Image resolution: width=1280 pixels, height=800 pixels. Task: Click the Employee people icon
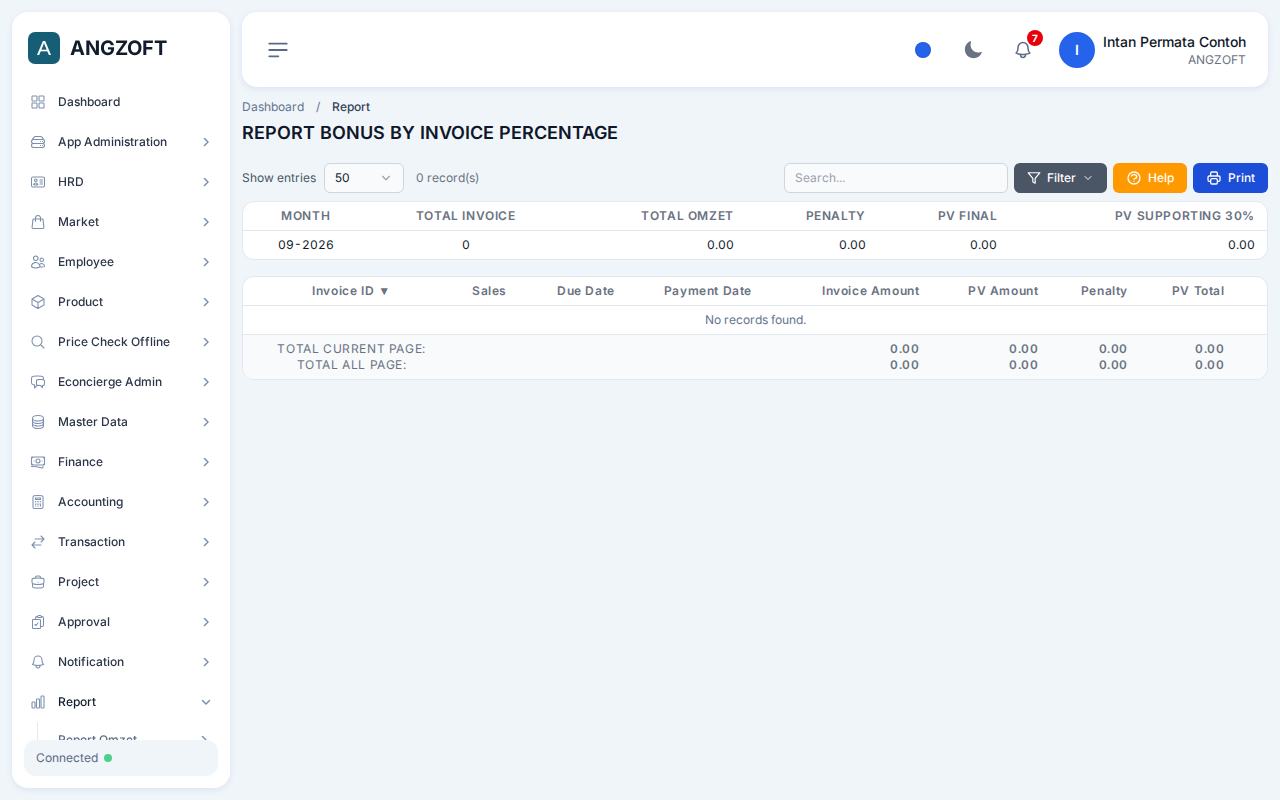coord(38,262)
